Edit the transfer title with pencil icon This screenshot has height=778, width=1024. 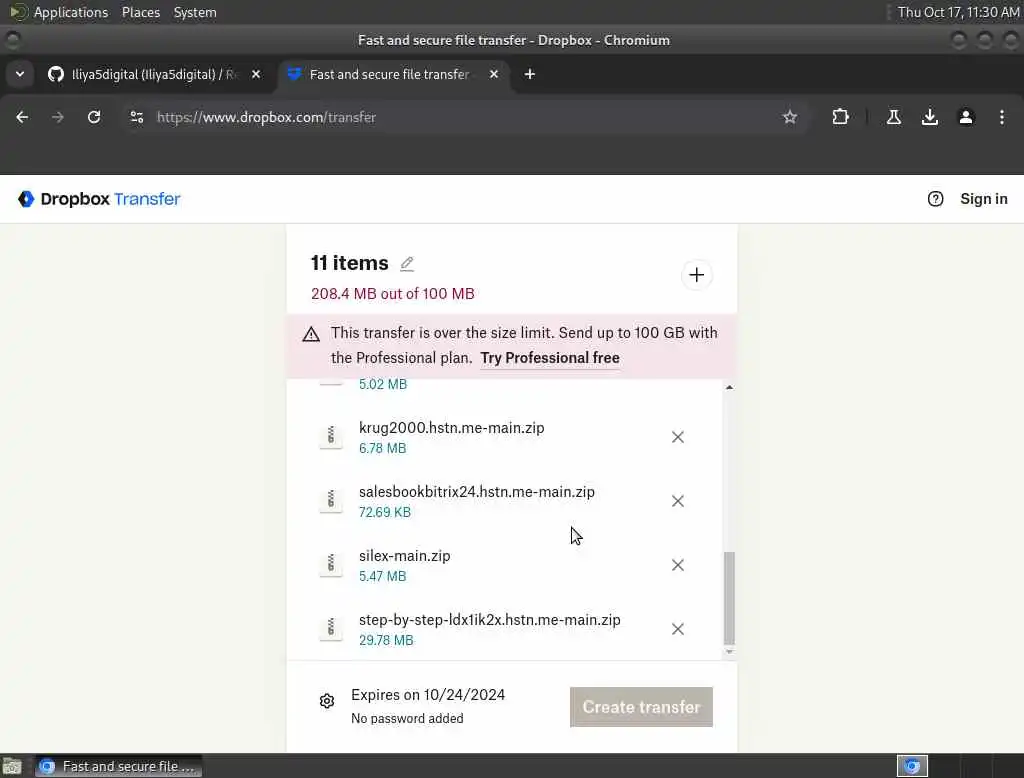407,263
